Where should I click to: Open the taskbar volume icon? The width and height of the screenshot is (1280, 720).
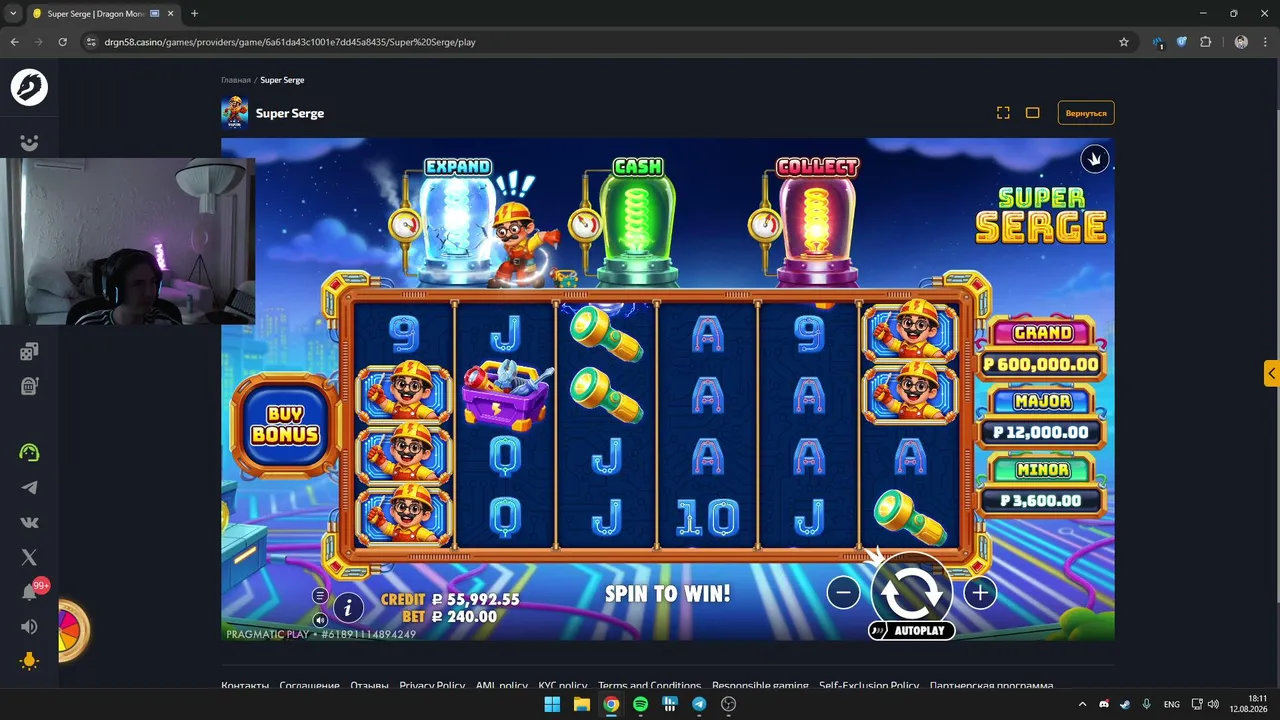[x=1213, y=704]
